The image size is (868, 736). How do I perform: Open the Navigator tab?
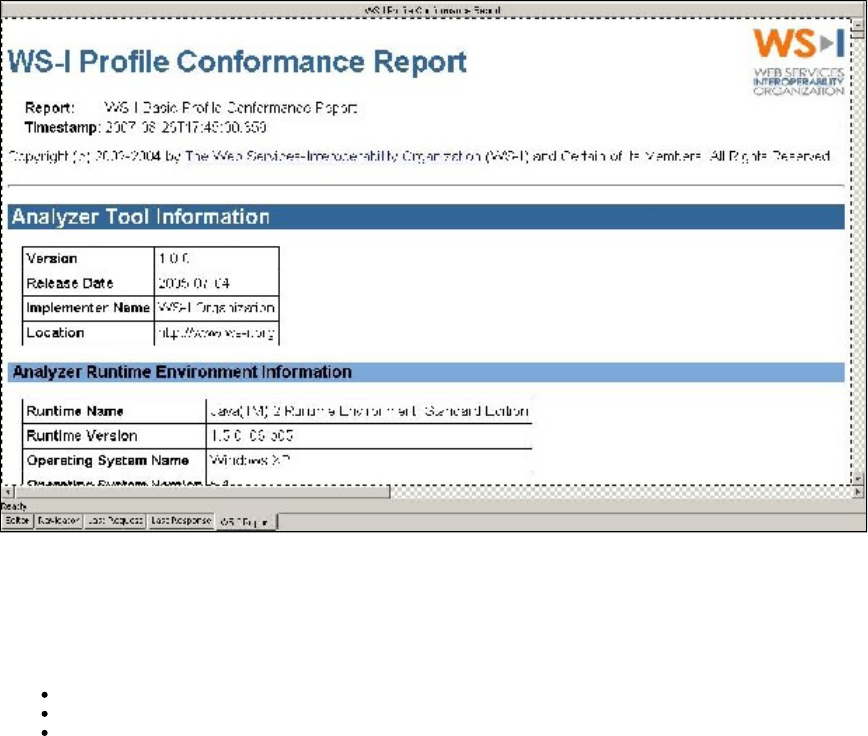click(x=59, y=521)
